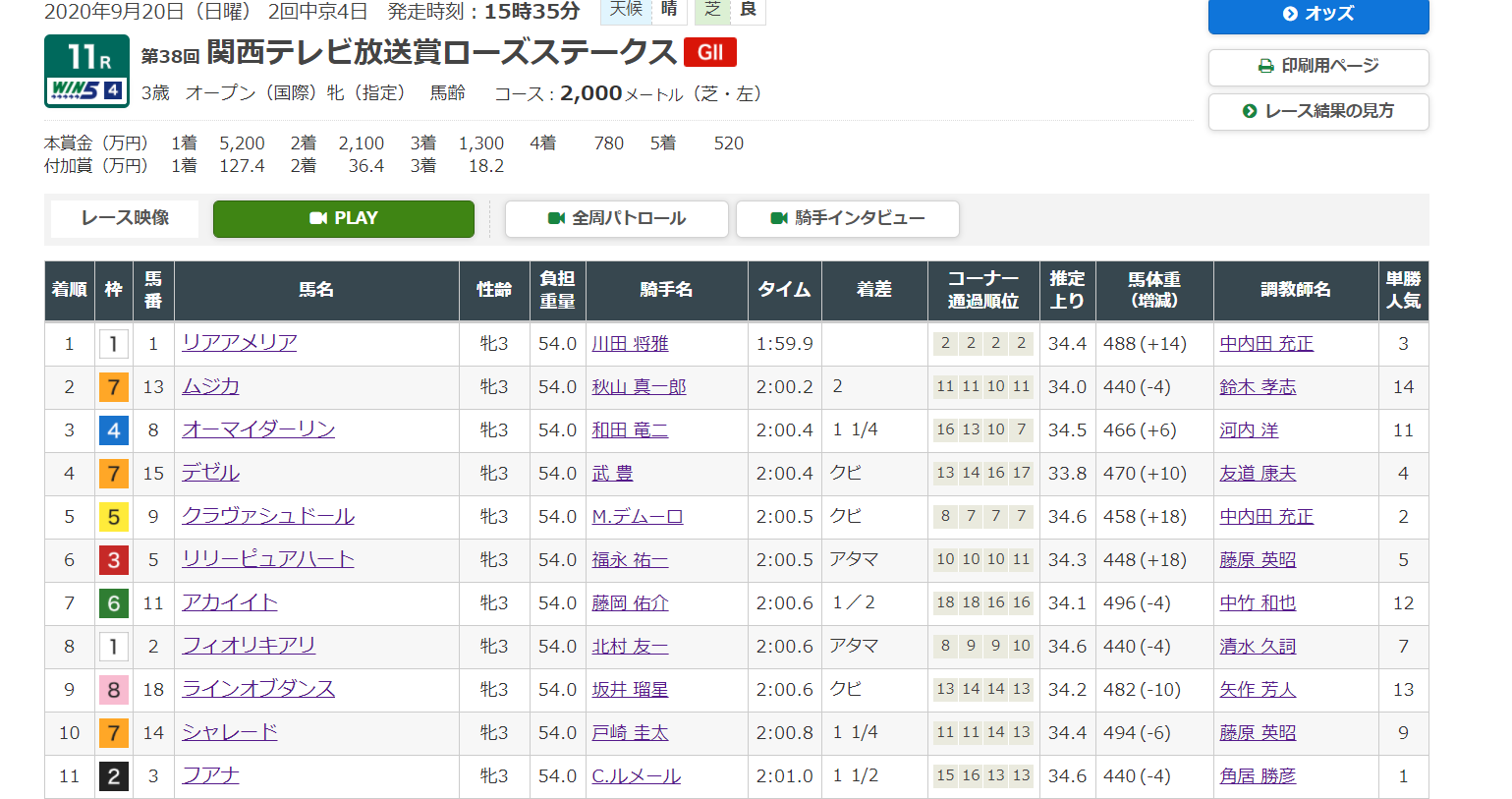
Task: Open horse link フィオリキアリ
Action: click(x=249, y=646)
